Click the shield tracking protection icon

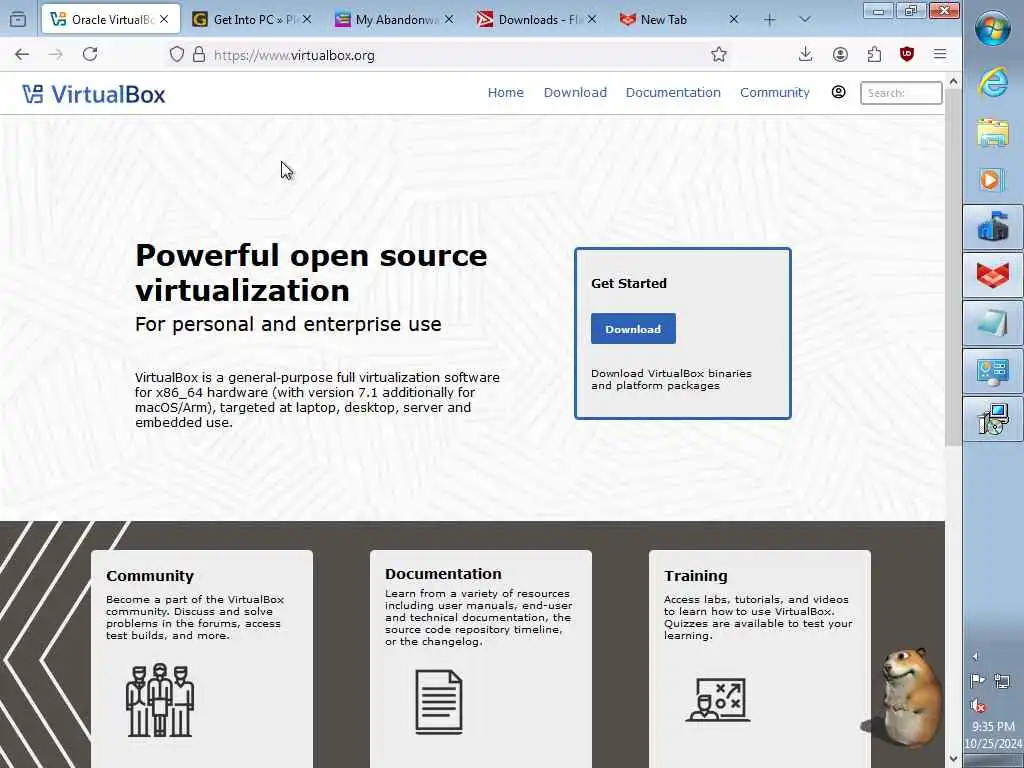pyautogui.click(x=177, y=55)
